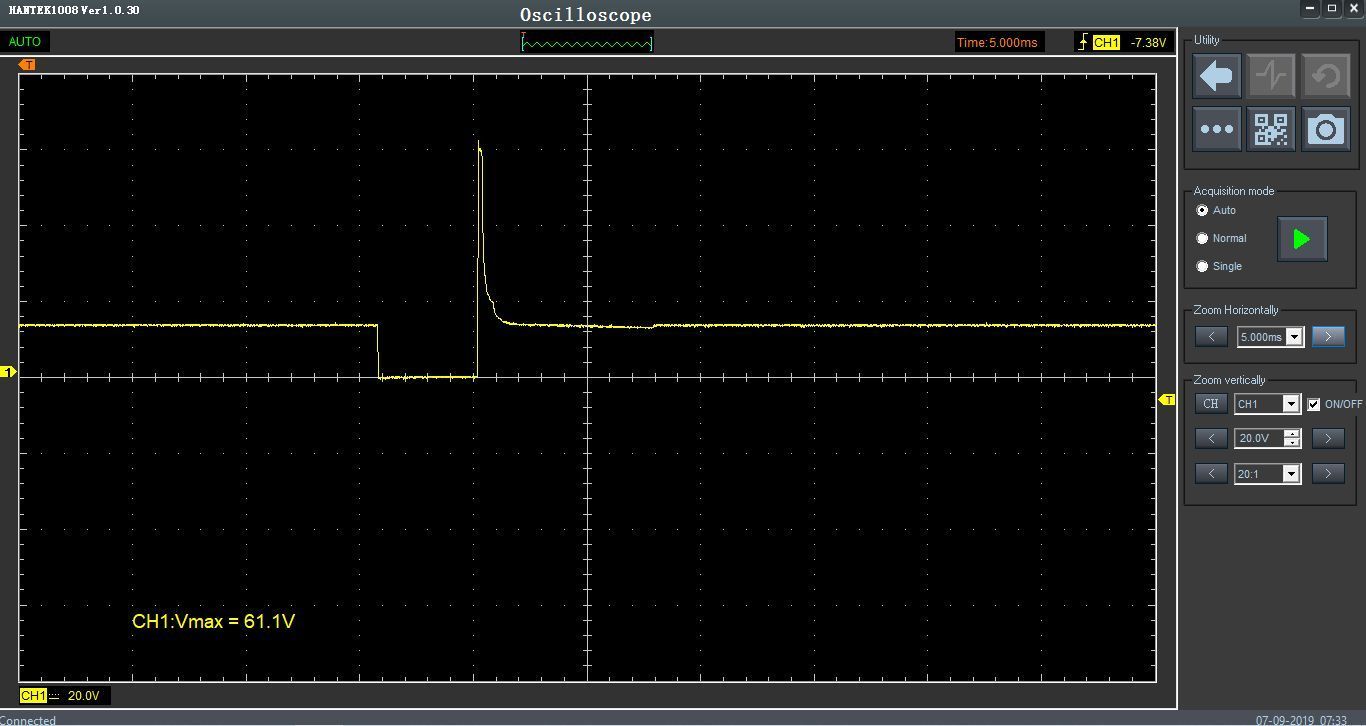Click the trigger edge icon beside CH1
The image size is (1366, 726).
[x=1083, y=42]
